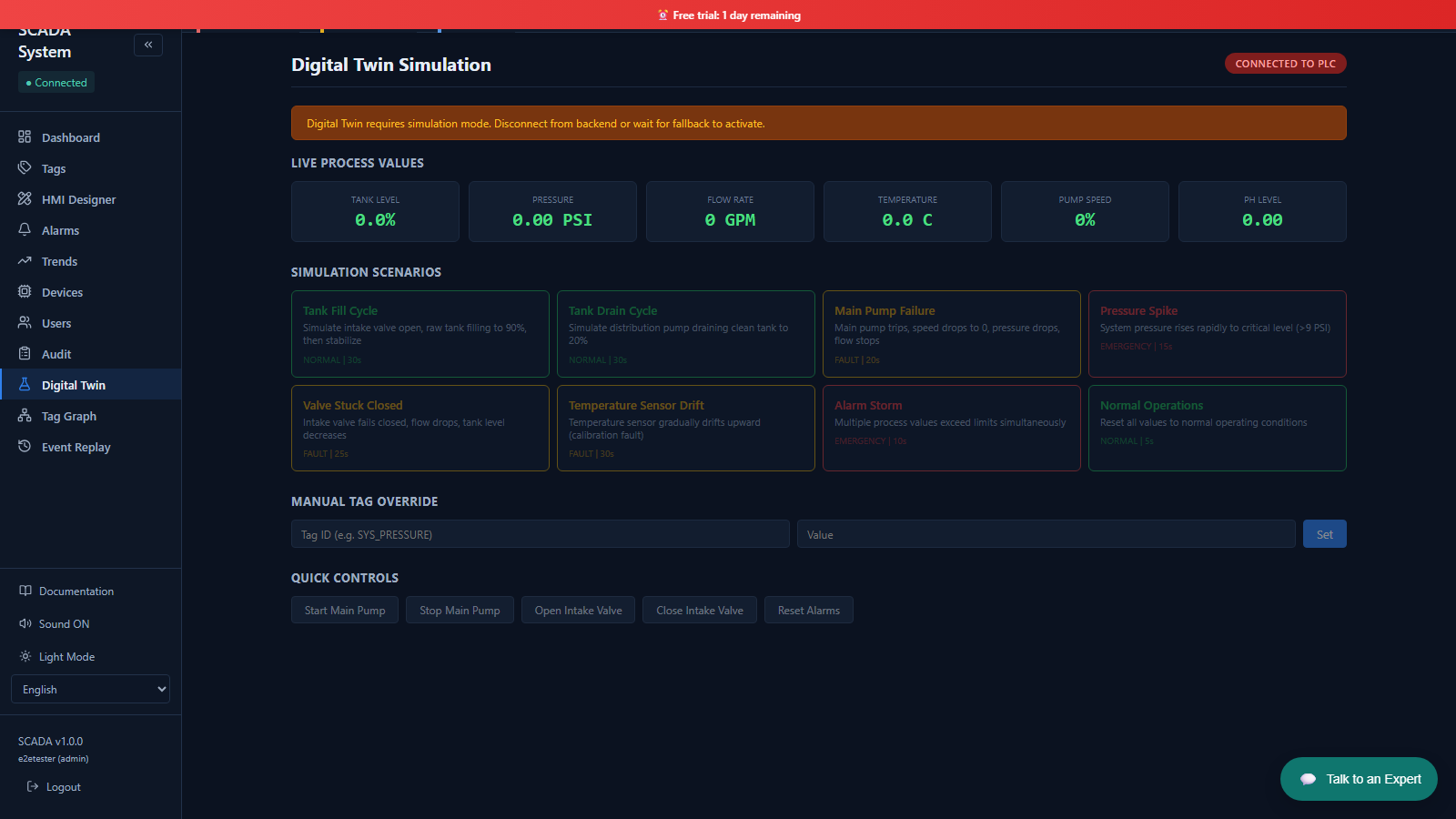Click the Temperature 0.0 C card
This screenshot has height=819, width=1456.
(907, 211)
